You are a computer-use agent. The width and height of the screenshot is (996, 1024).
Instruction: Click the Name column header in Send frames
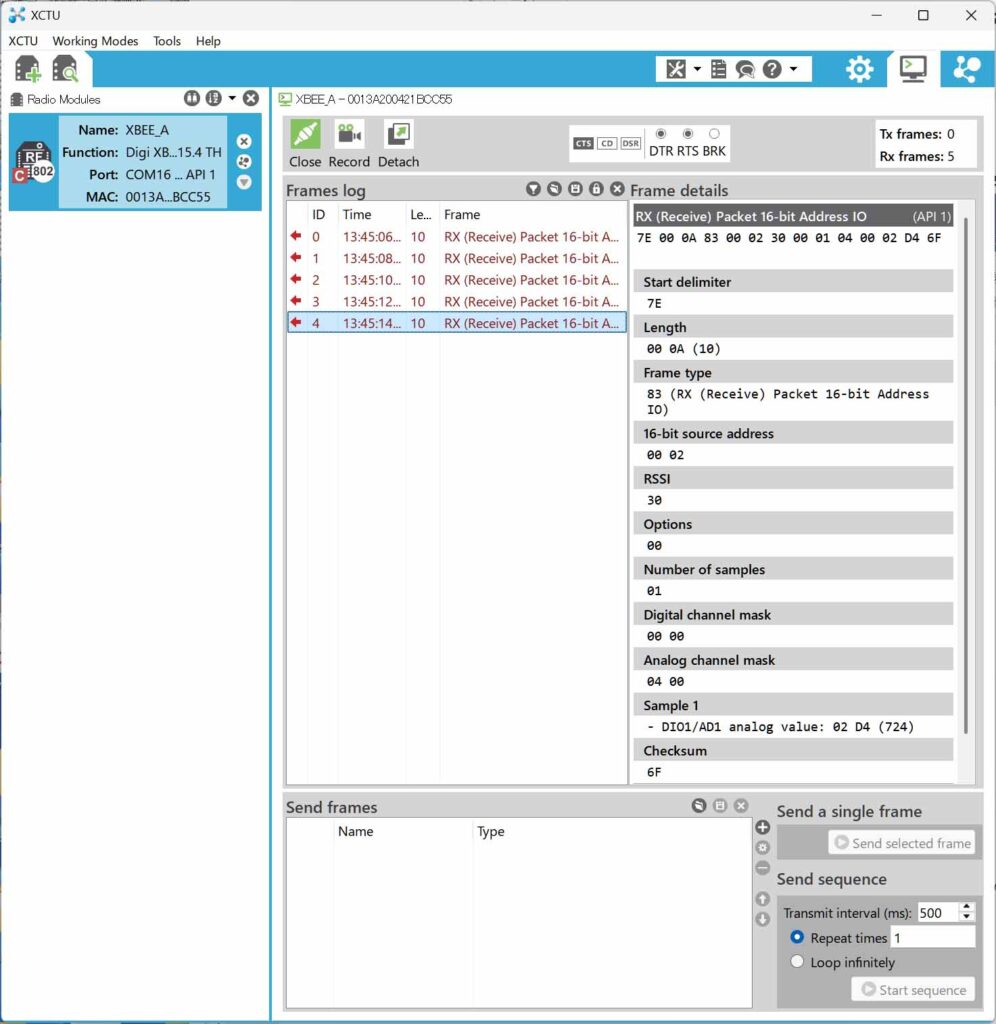pos(402,831)
